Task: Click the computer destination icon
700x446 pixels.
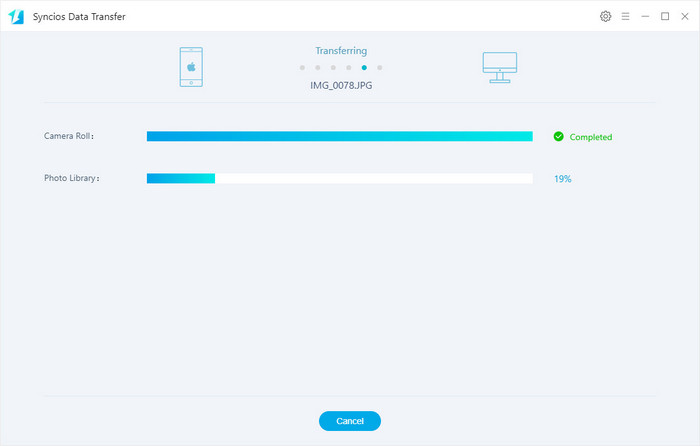Action: pyautogui.click(x=500, y=67)
